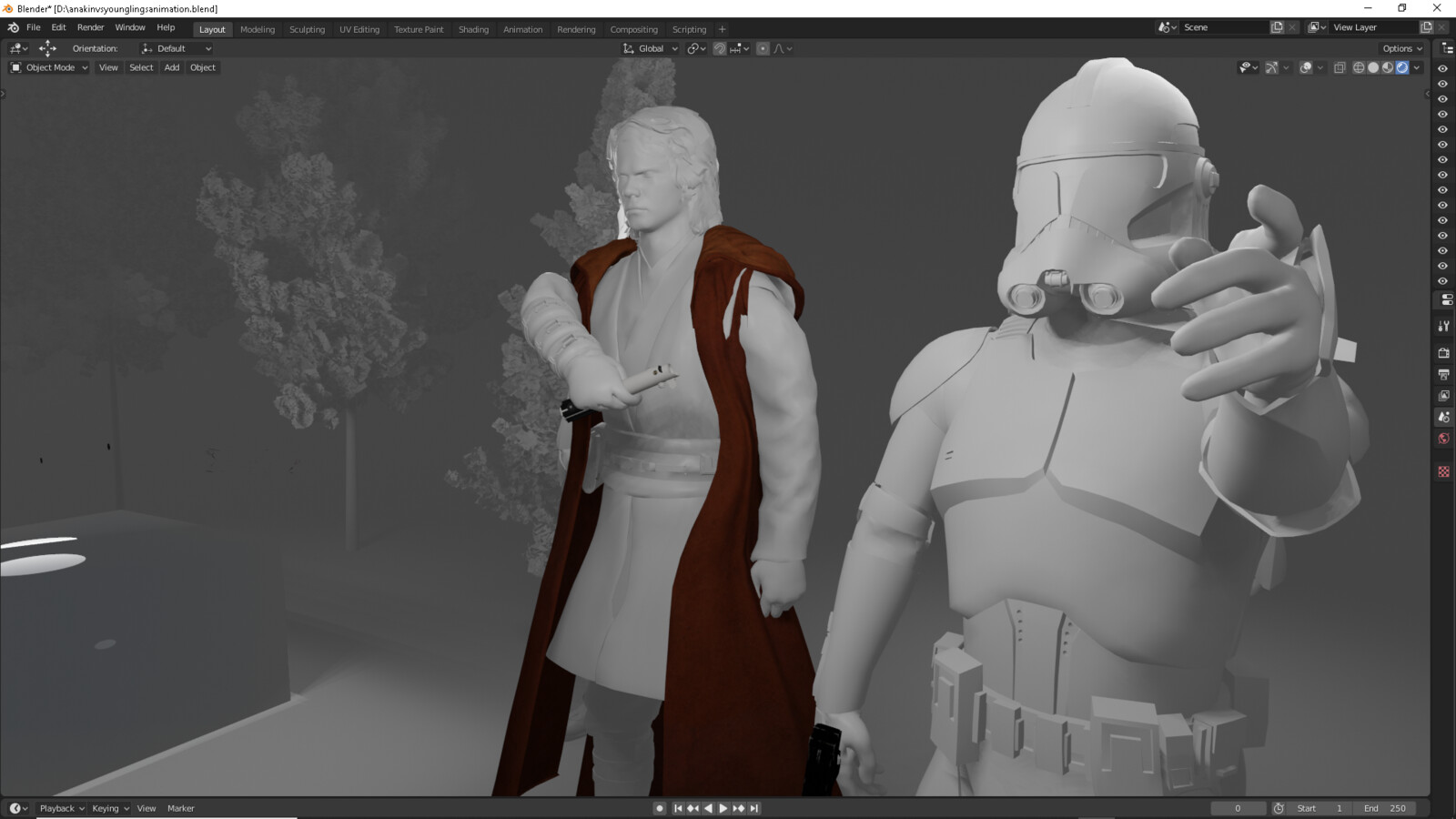Jump to the timeline end frame
The height and width of the screenshot is (819, 1456).
(753, 808)
